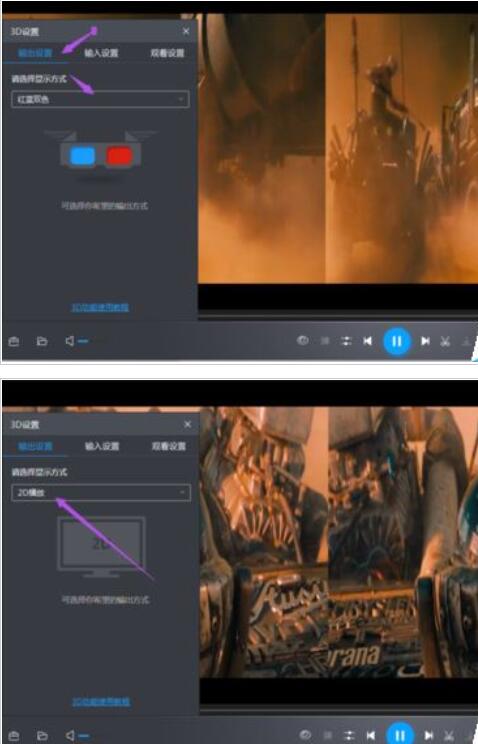Skip to previous video in the 红蓝双色 player
This screenshot has width=478, height=744.
pos(367,341)
